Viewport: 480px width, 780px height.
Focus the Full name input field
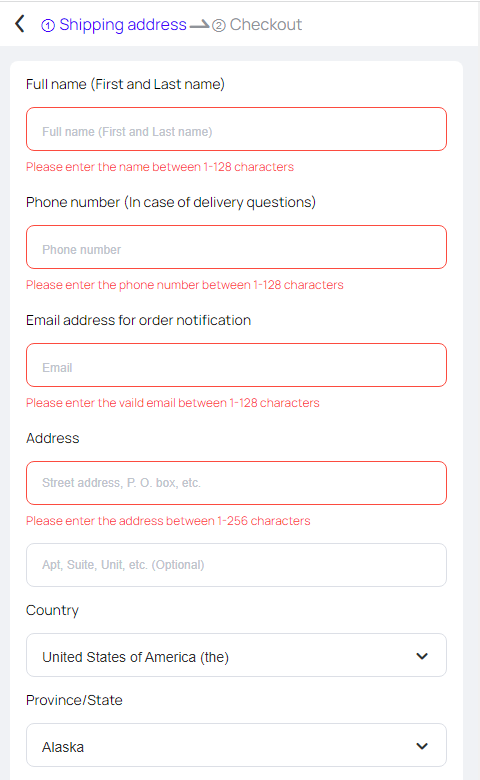tap(236, 129)
